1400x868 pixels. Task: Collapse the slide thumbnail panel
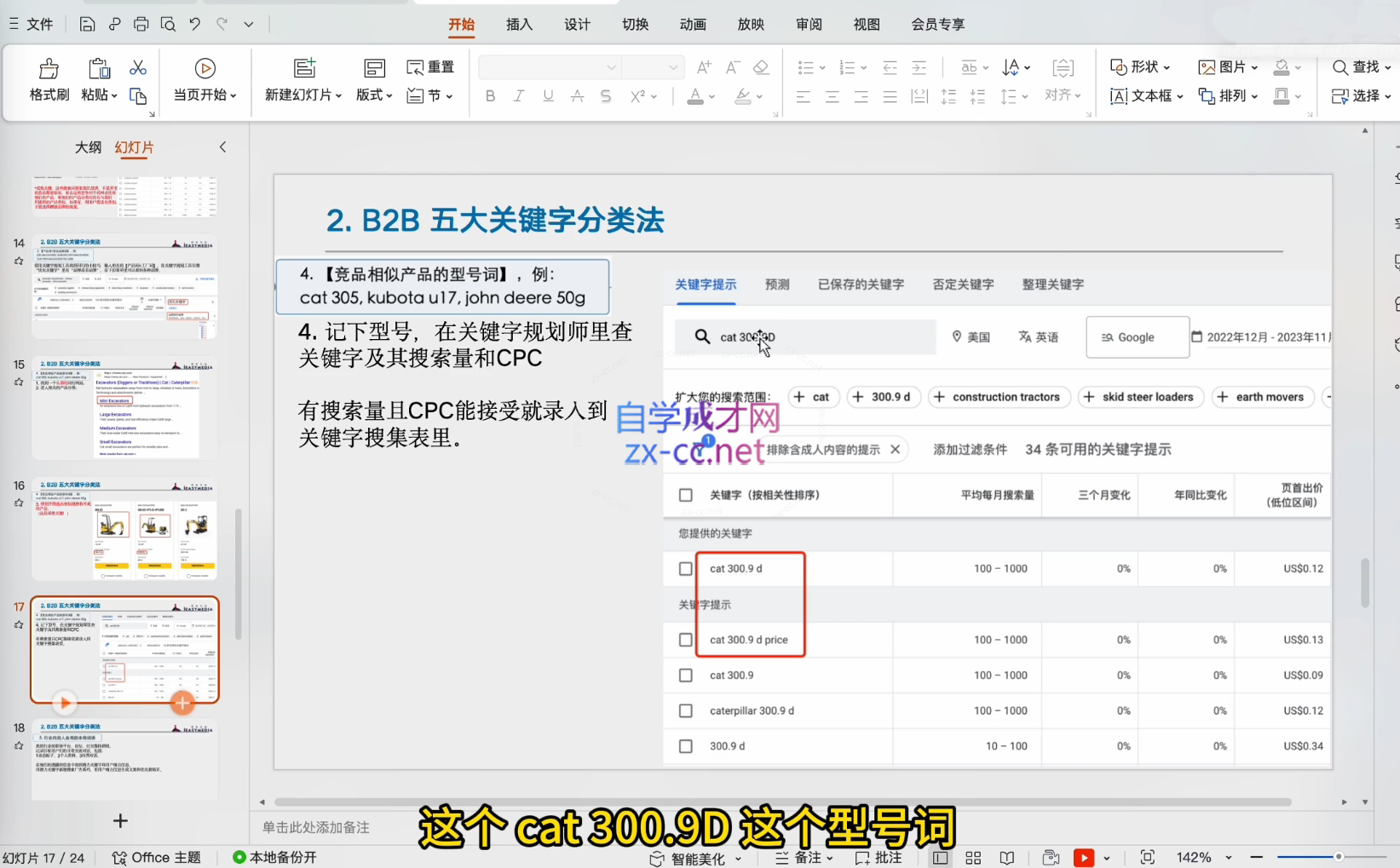222,147
